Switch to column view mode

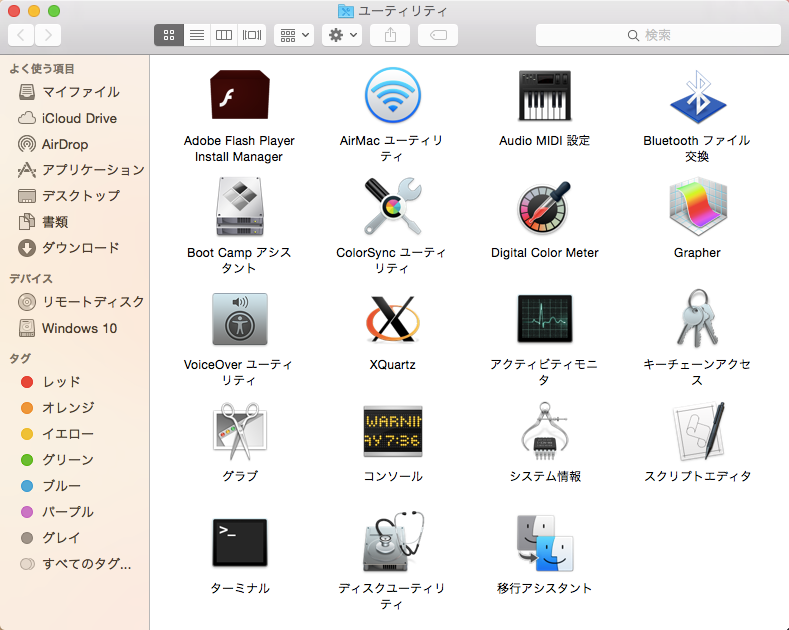tap(224, 35)
